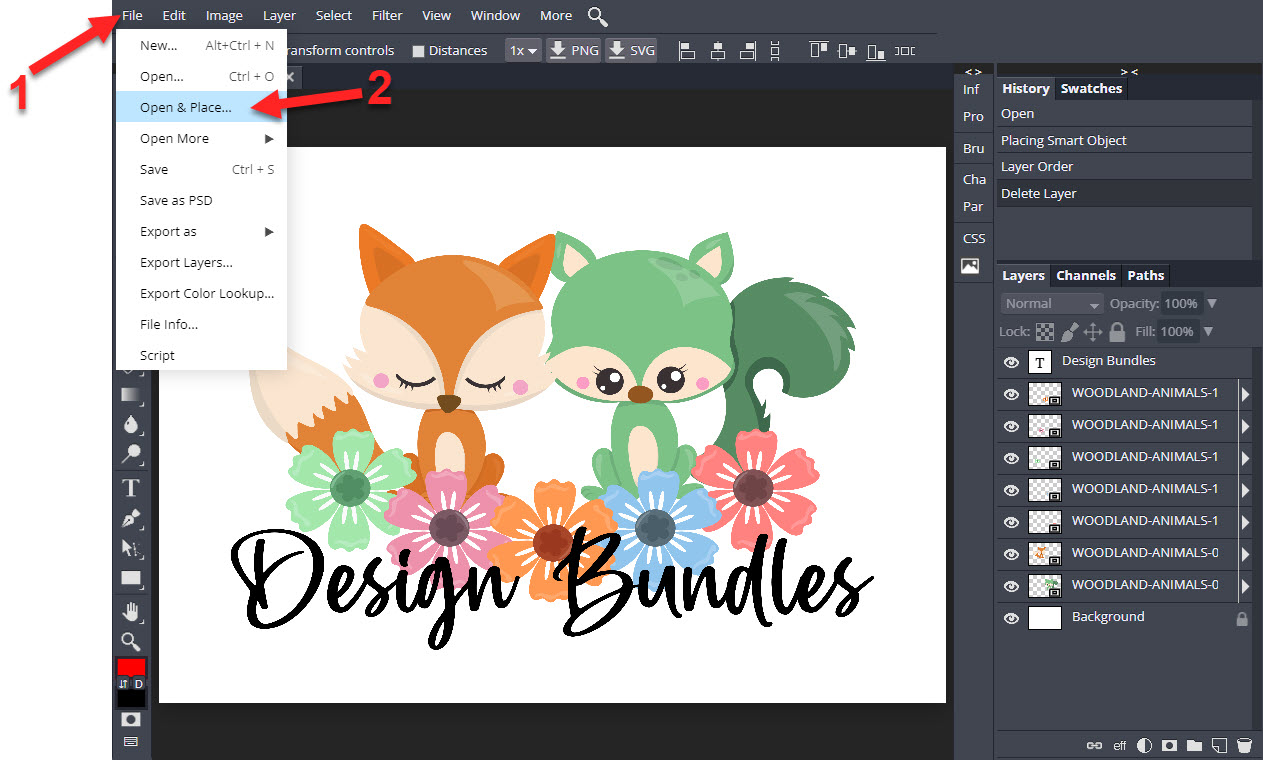Enable the Distances checkbox
The height and width of the screenshot is (760, 1263).
point(419,51)
